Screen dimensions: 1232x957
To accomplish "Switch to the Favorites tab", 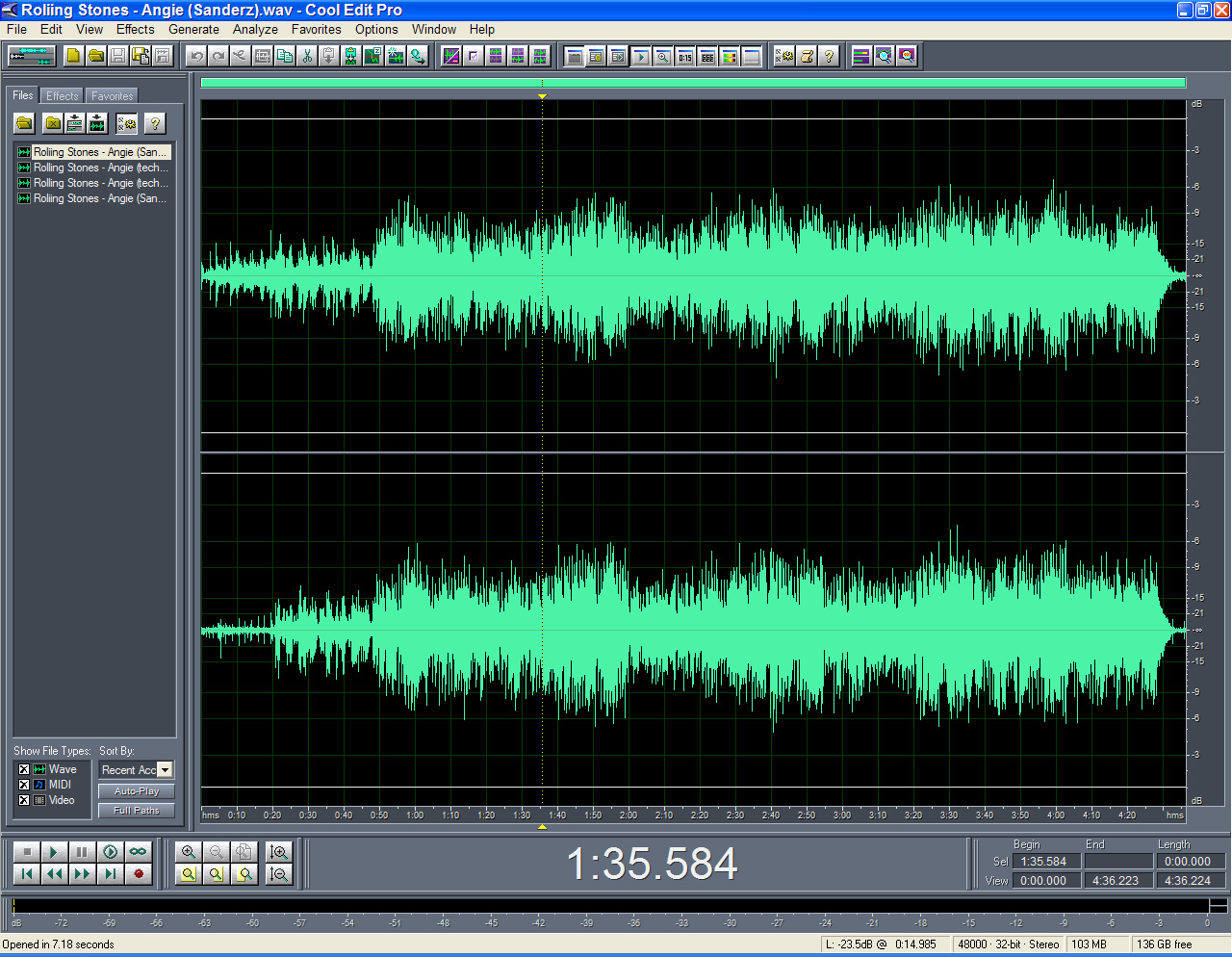I will point(112,96).
